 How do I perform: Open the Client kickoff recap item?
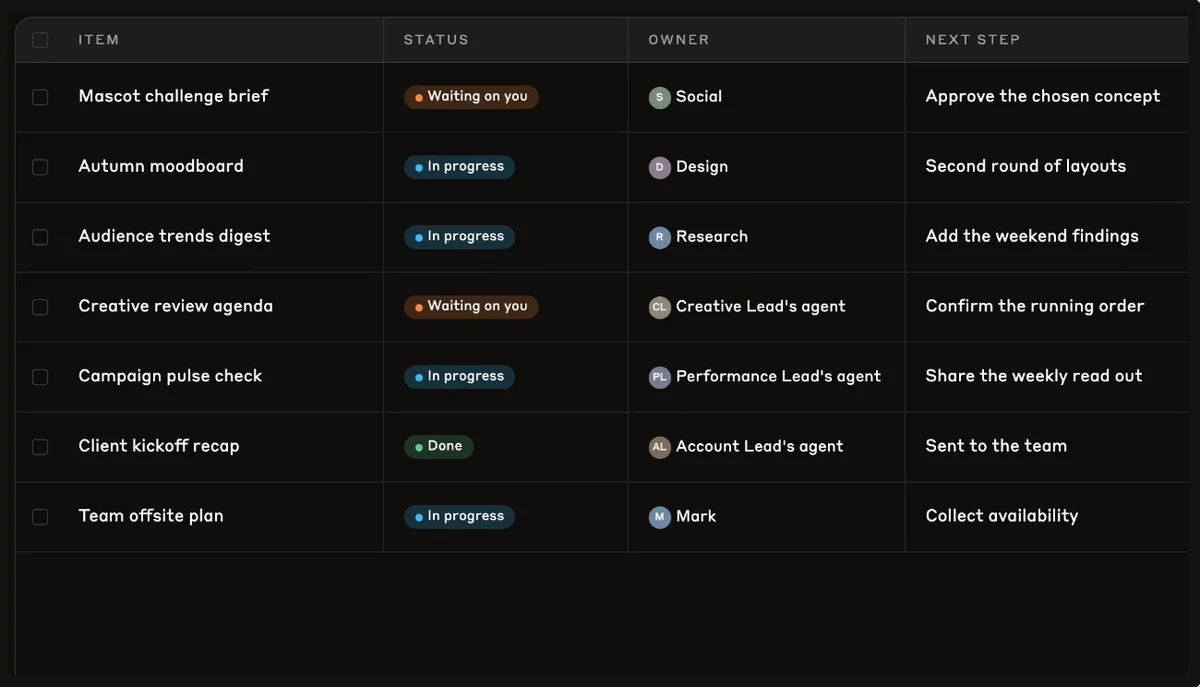click(159, 446)
